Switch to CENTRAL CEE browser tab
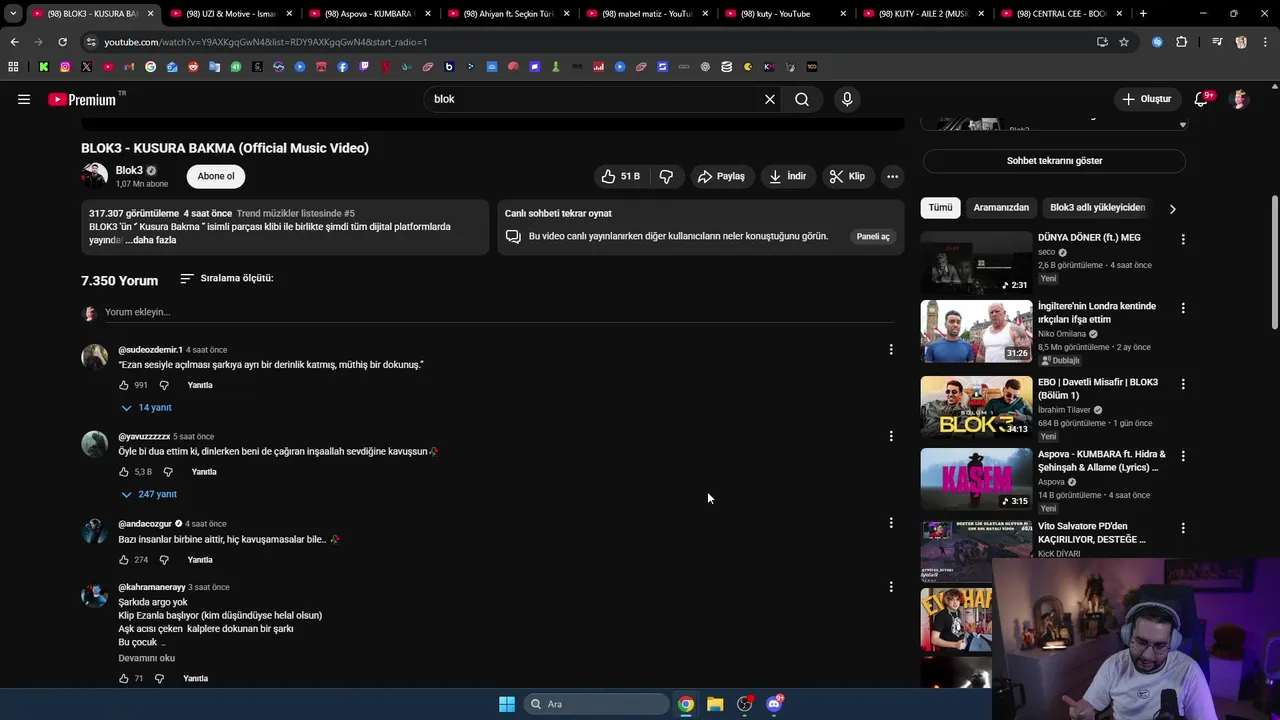Viewport: 1280px width, 720px height. point(1061,14)
